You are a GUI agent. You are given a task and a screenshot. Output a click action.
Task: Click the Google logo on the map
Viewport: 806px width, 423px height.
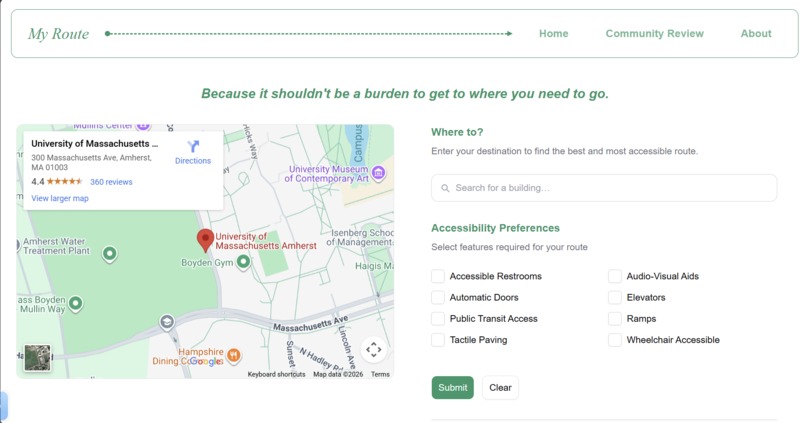click(x=206, y=361)
